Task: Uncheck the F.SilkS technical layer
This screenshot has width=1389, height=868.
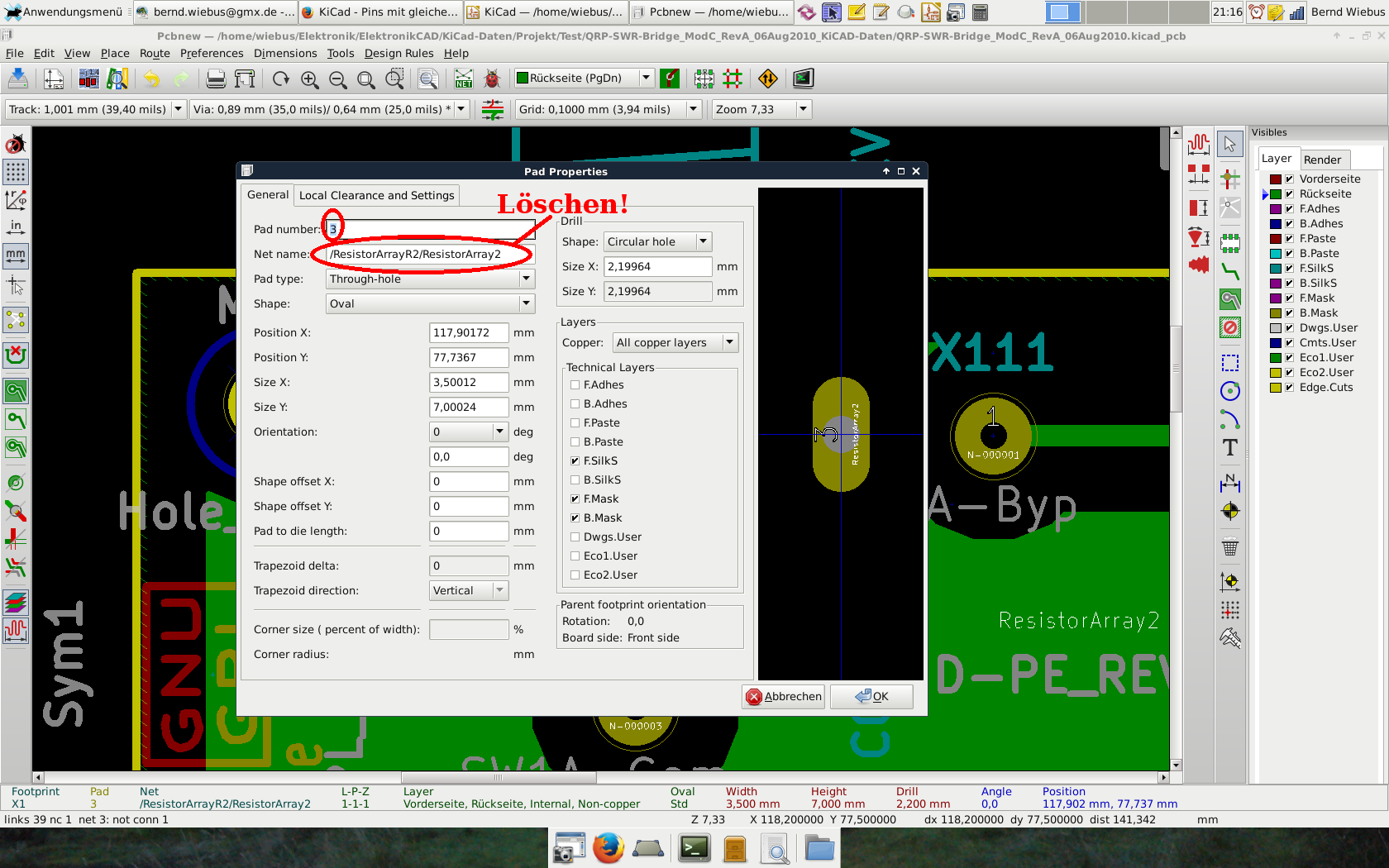Action: pos(575,461)
